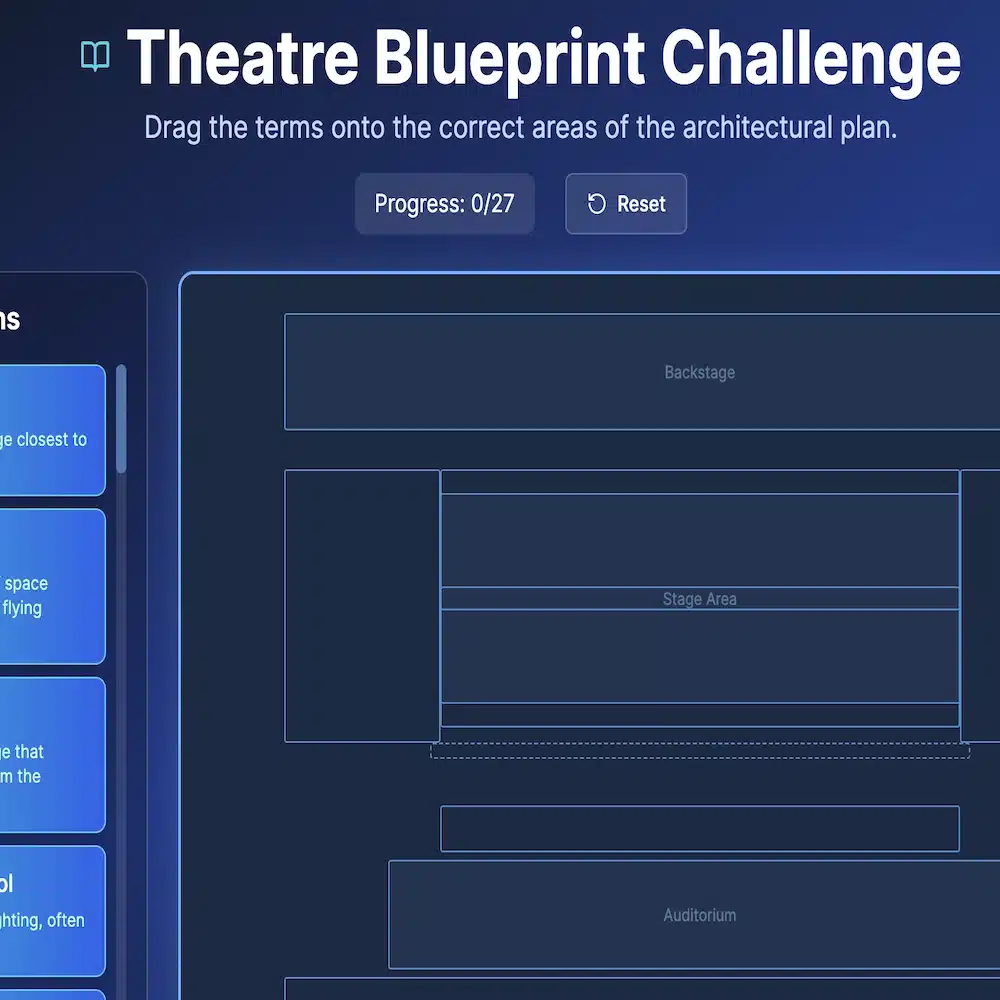Screen dimensions: 1000x1000
Task: Select the third term card in the sidebar
Action: tap(50, 752)
